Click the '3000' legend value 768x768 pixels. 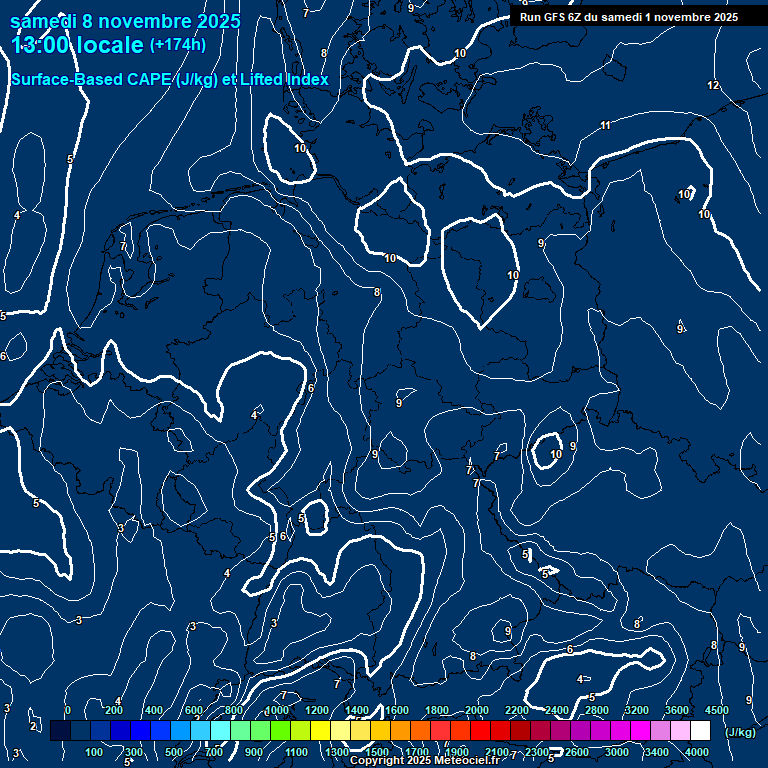pyautogui.click(x=617, y=752)
